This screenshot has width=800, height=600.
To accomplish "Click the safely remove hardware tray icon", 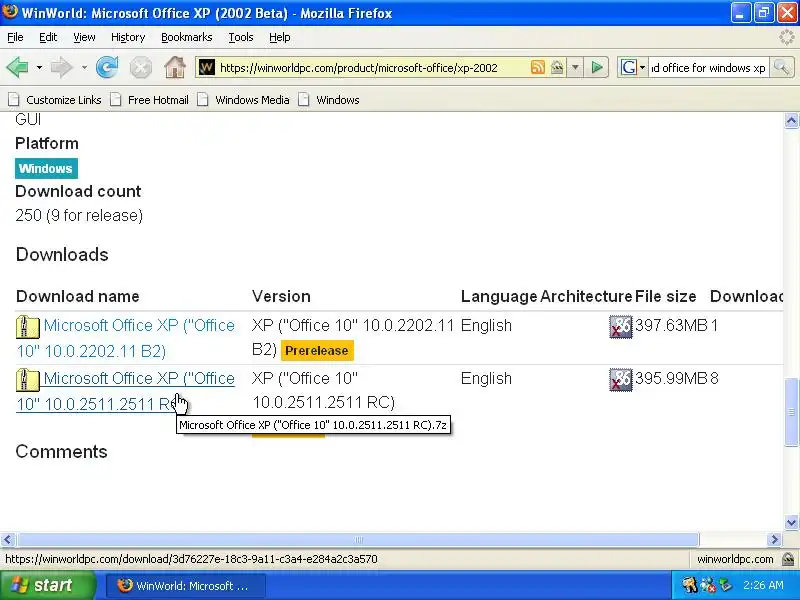I will point(725,585).
